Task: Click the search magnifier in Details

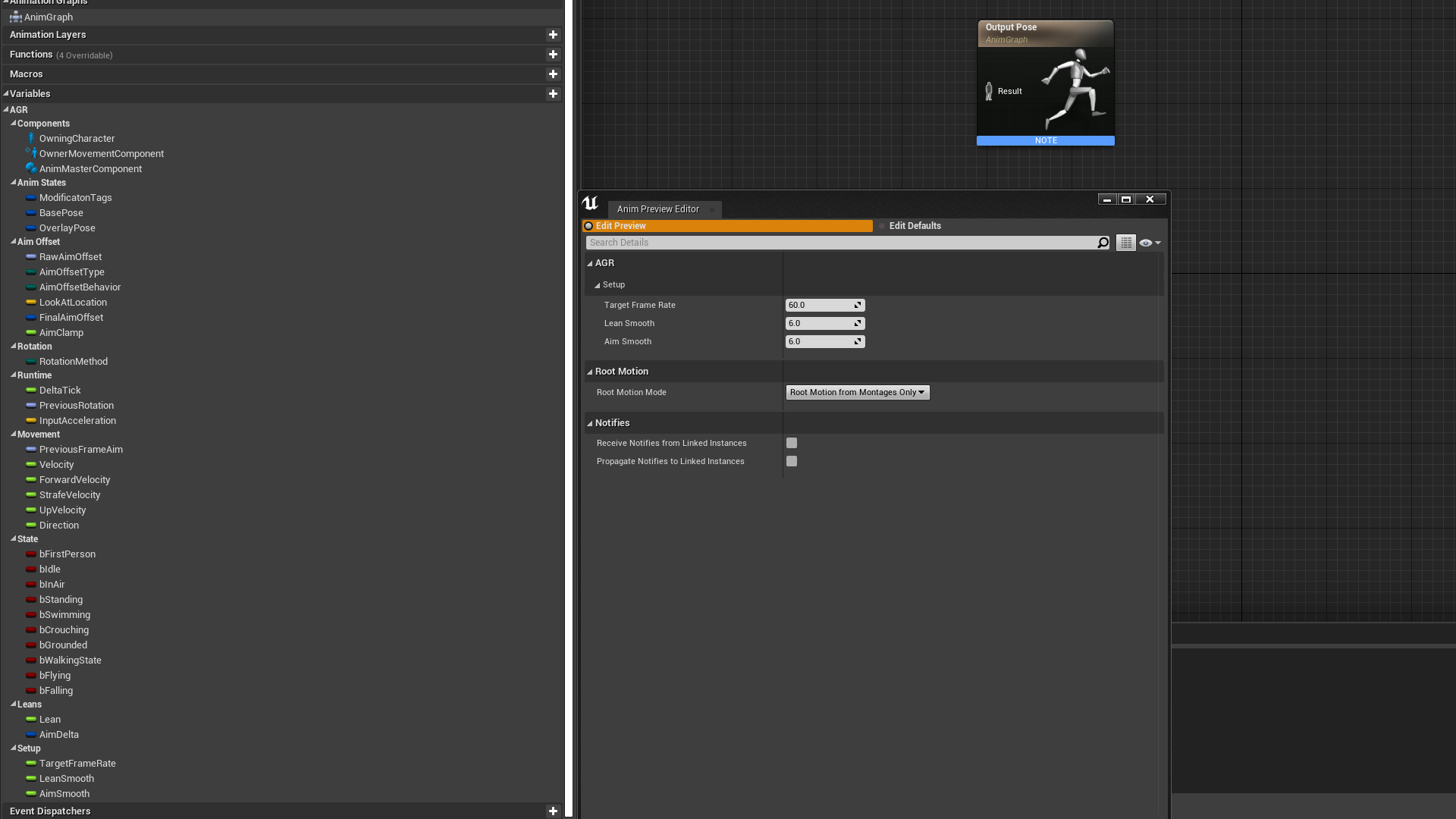Action: pyautogui.click(x=1103, y=243)
